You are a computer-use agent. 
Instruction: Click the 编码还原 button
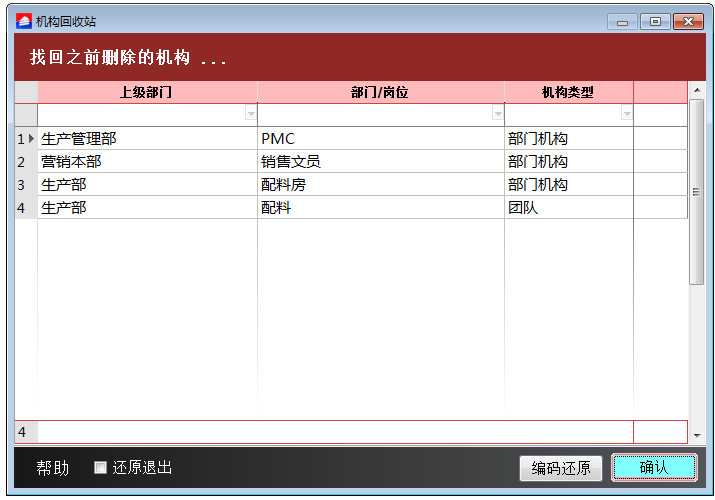point(561,468)
